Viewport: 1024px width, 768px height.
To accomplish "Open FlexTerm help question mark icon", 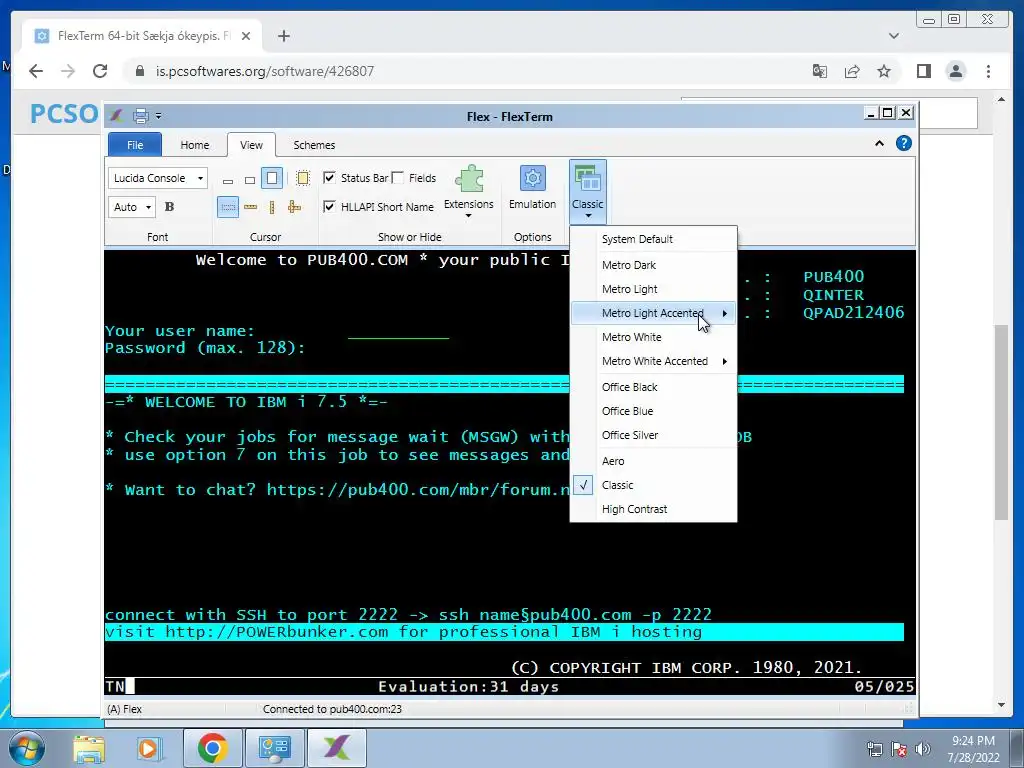I will coord(904,143).
